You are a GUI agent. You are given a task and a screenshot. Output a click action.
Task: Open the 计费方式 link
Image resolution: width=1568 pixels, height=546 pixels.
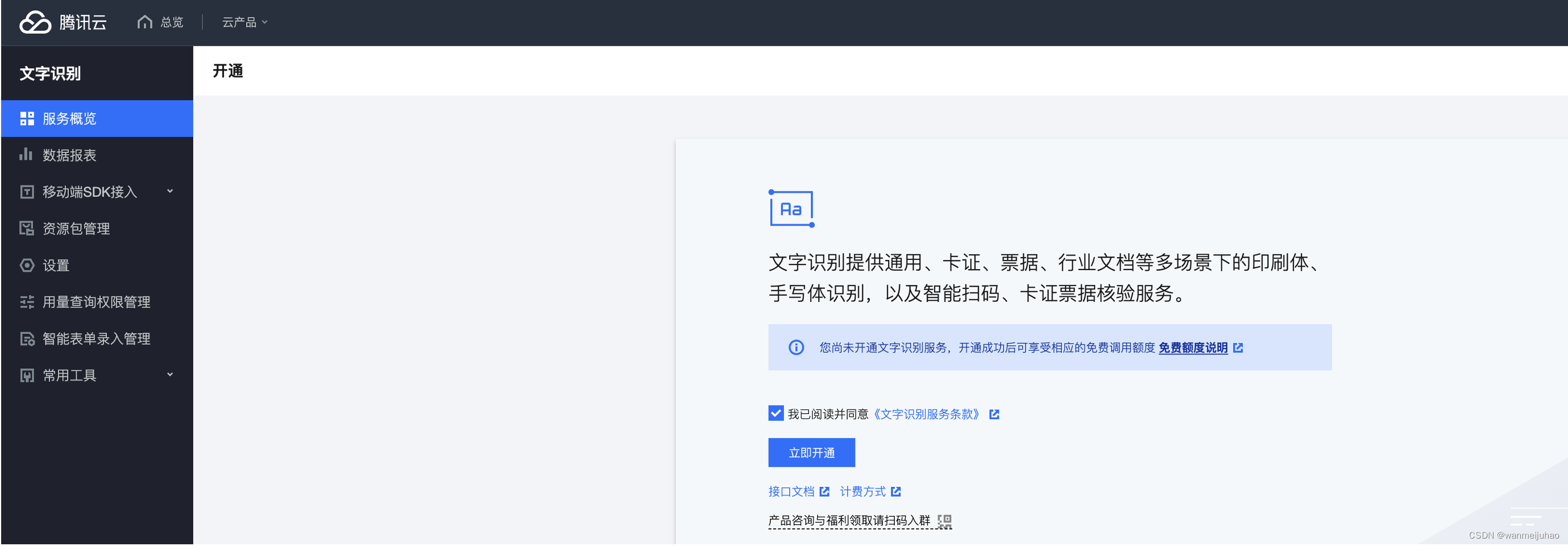(x=862, y=492)
